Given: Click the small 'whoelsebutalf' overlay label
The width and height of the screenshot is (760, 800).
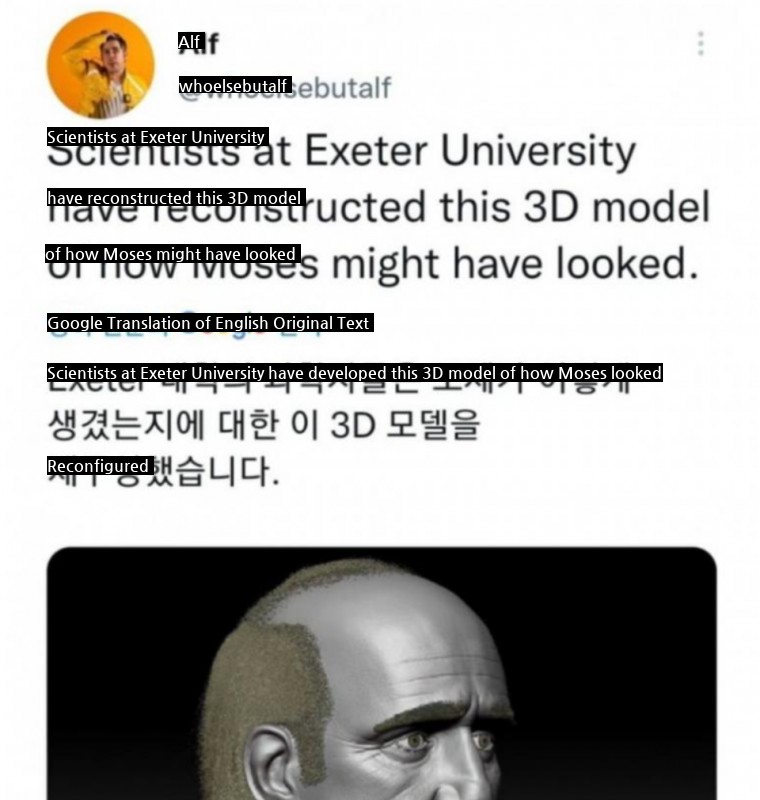Looking at the screenshot, I should pos(235,85).
